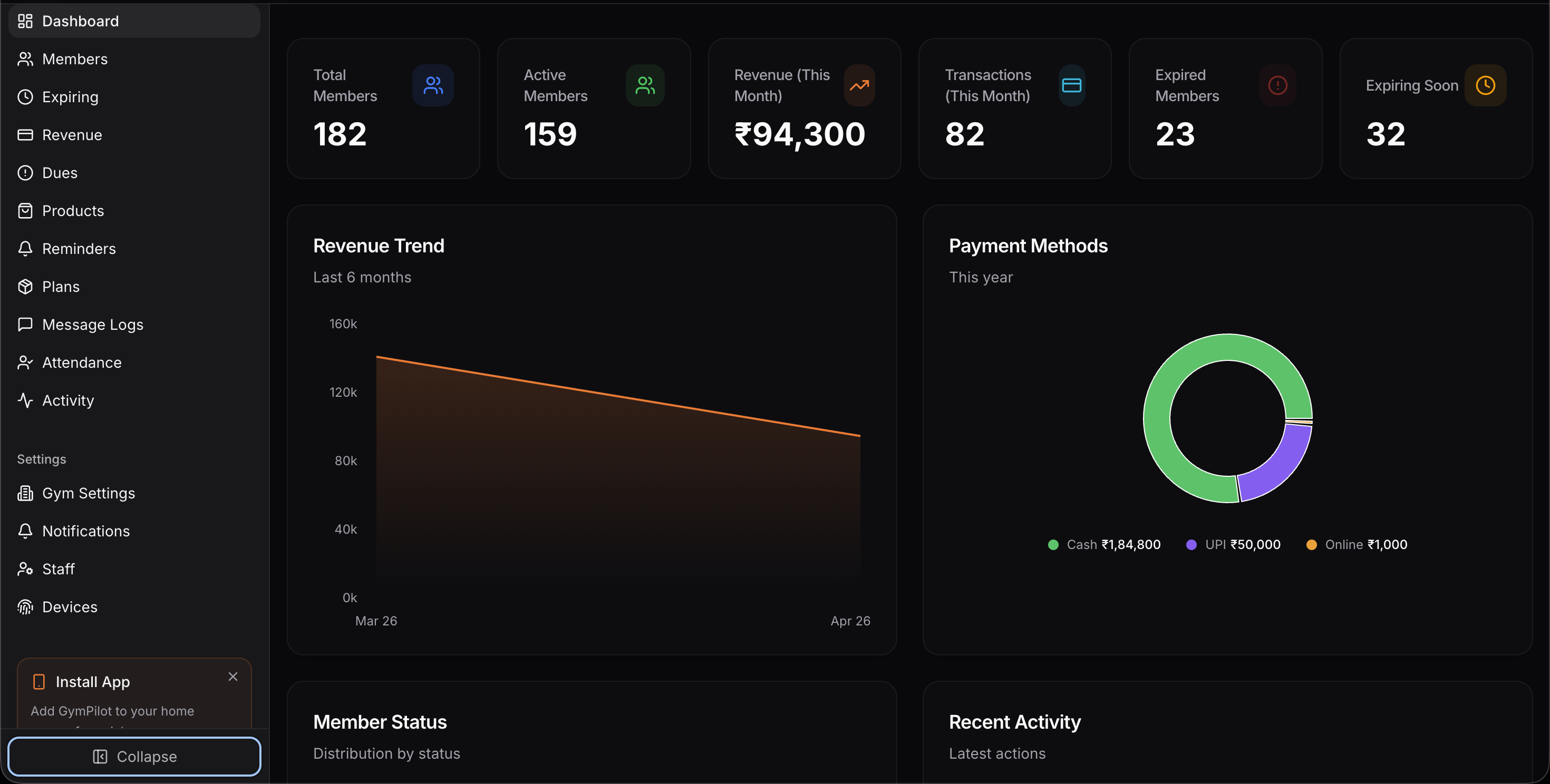Open the Members page
The width and height of the screenshot is (1550, 784).
point(75,59)
